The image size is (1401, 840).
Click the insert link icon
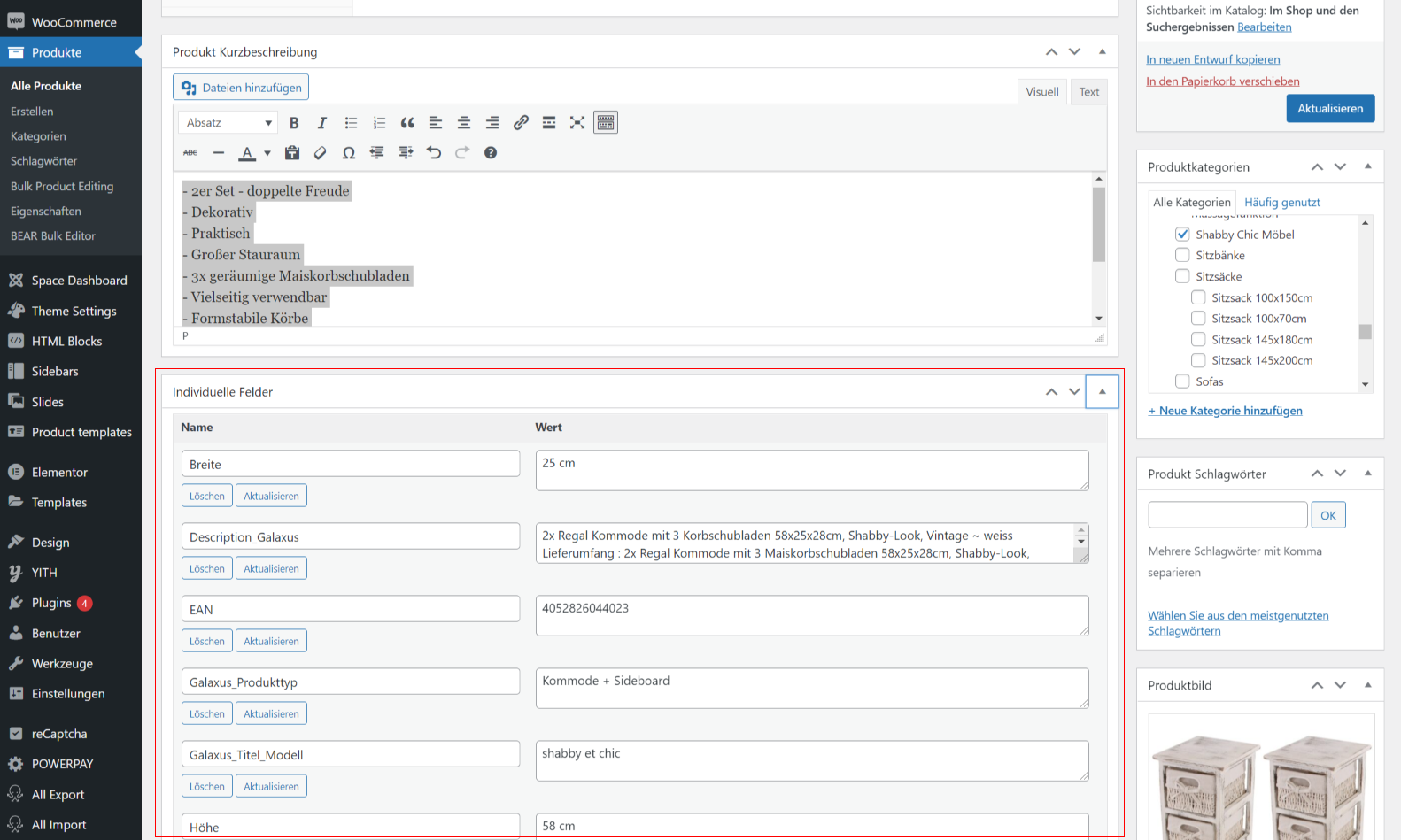(x=521, y=123)
